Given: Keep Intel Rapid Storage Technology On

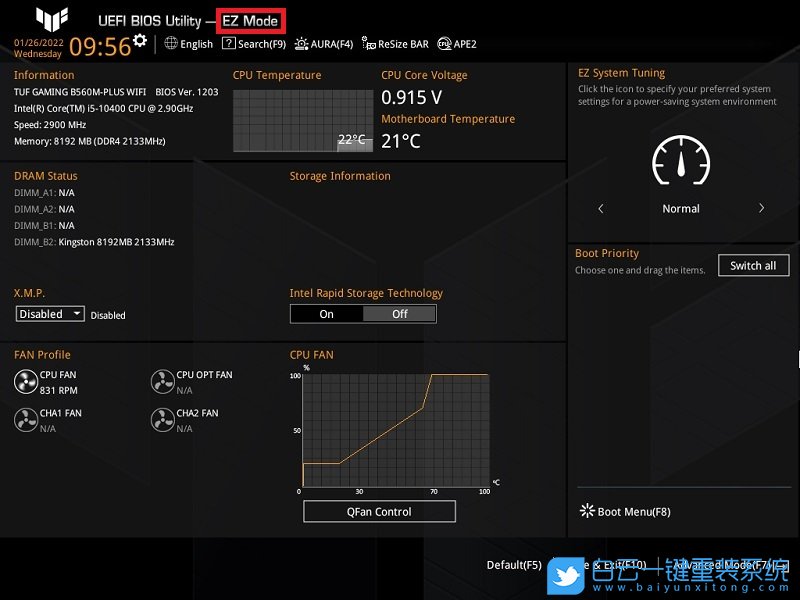Looking at the screenshot, I should click(x=326, y=313).
